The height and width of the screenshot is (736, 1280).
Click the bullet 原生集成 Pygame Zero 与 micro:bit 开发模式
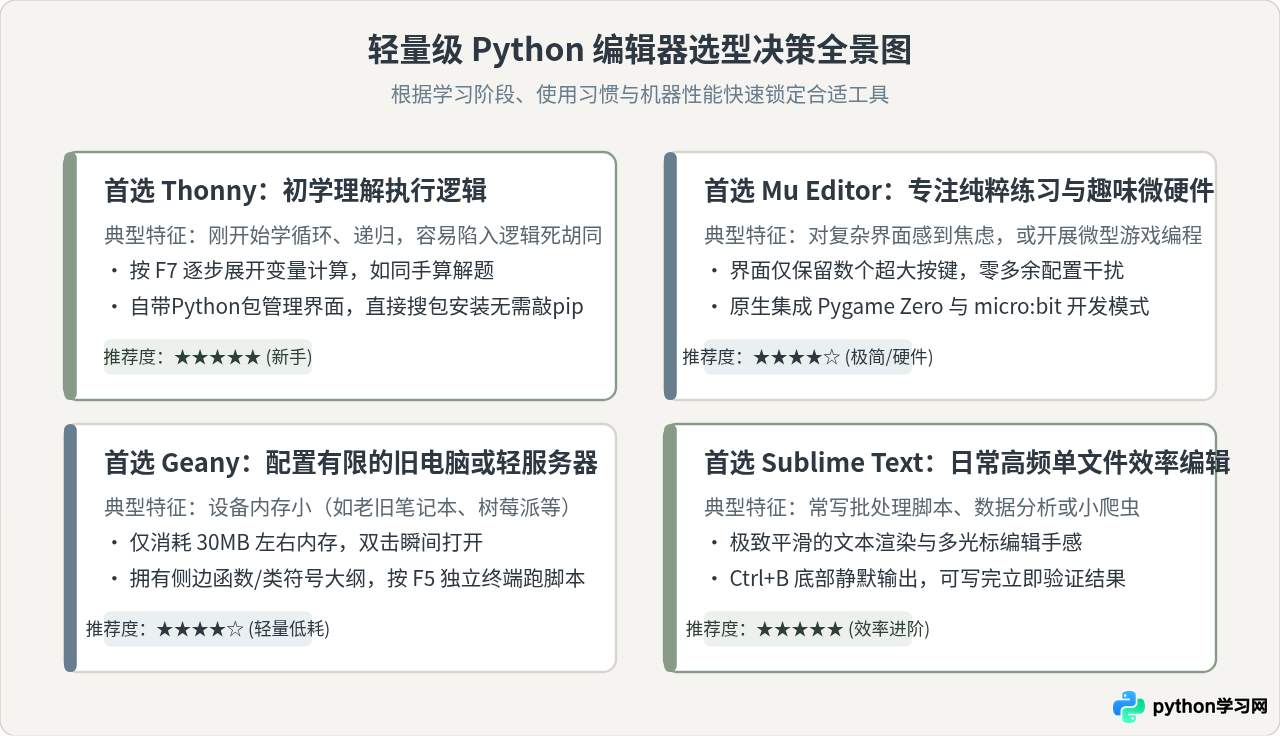tap(929, 306)
